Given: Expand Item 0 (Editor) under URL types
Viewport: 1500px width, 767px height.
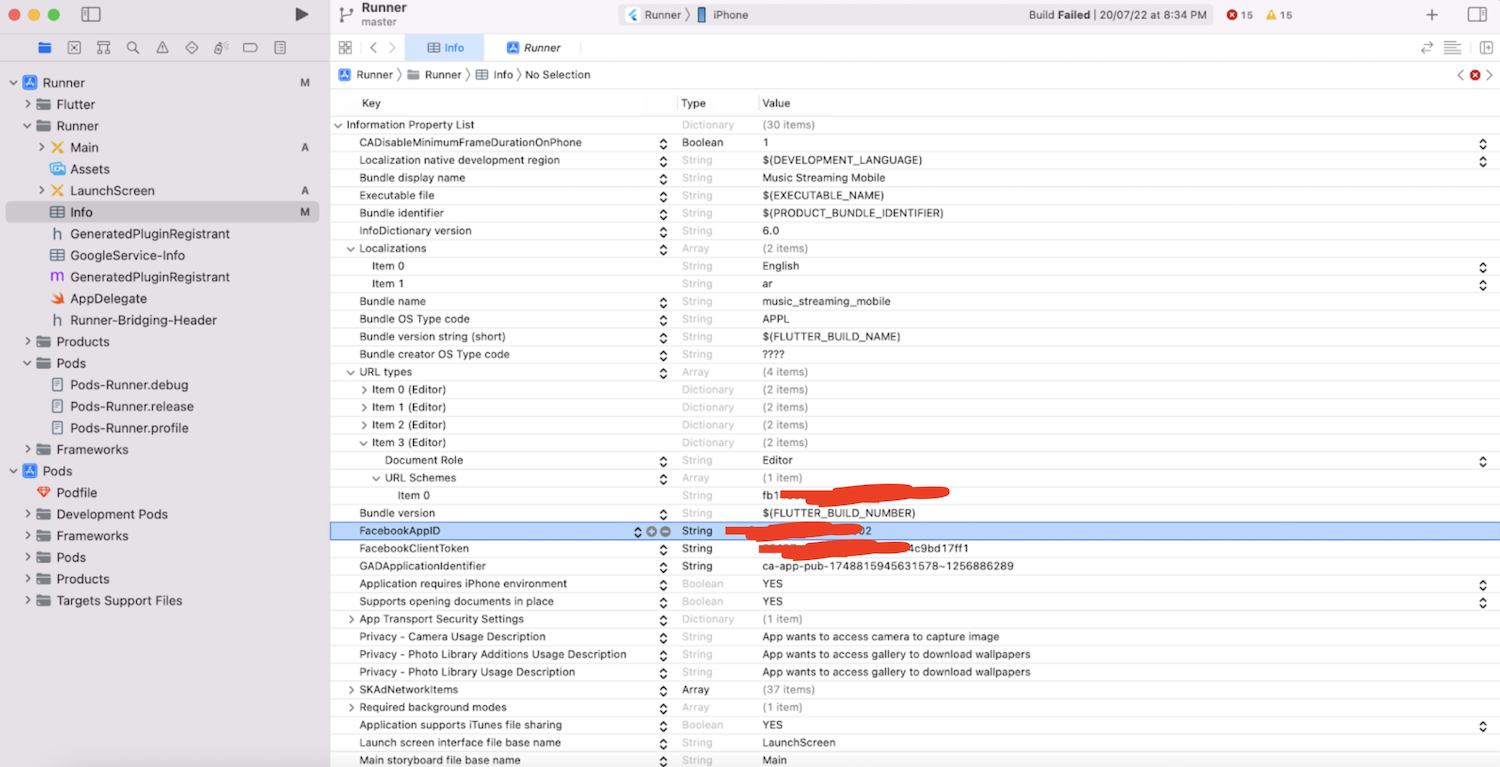Looking at the screenshot, I should tap(364, 390).
